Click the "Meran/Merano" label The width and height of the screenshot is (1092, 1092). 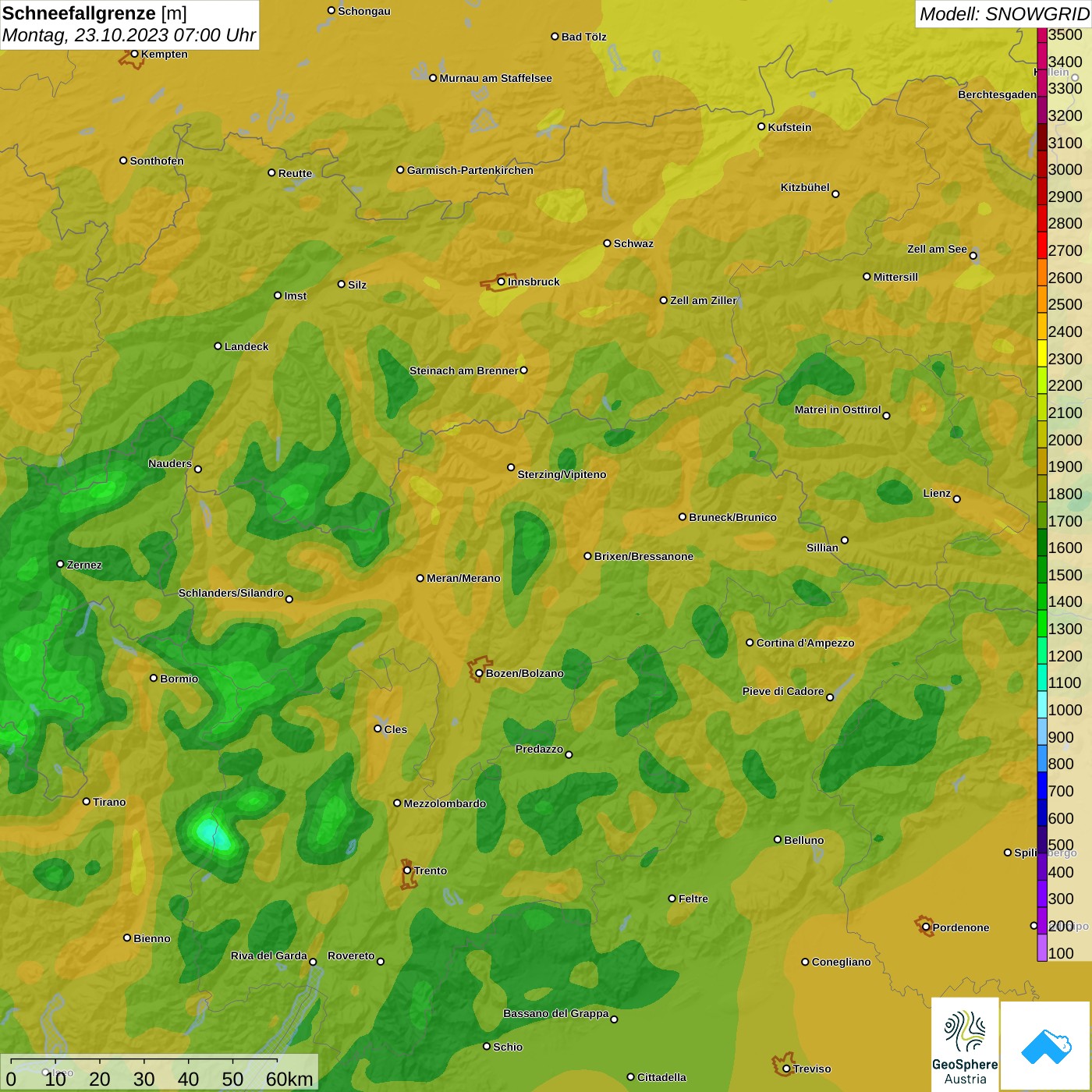click(463, 578)
